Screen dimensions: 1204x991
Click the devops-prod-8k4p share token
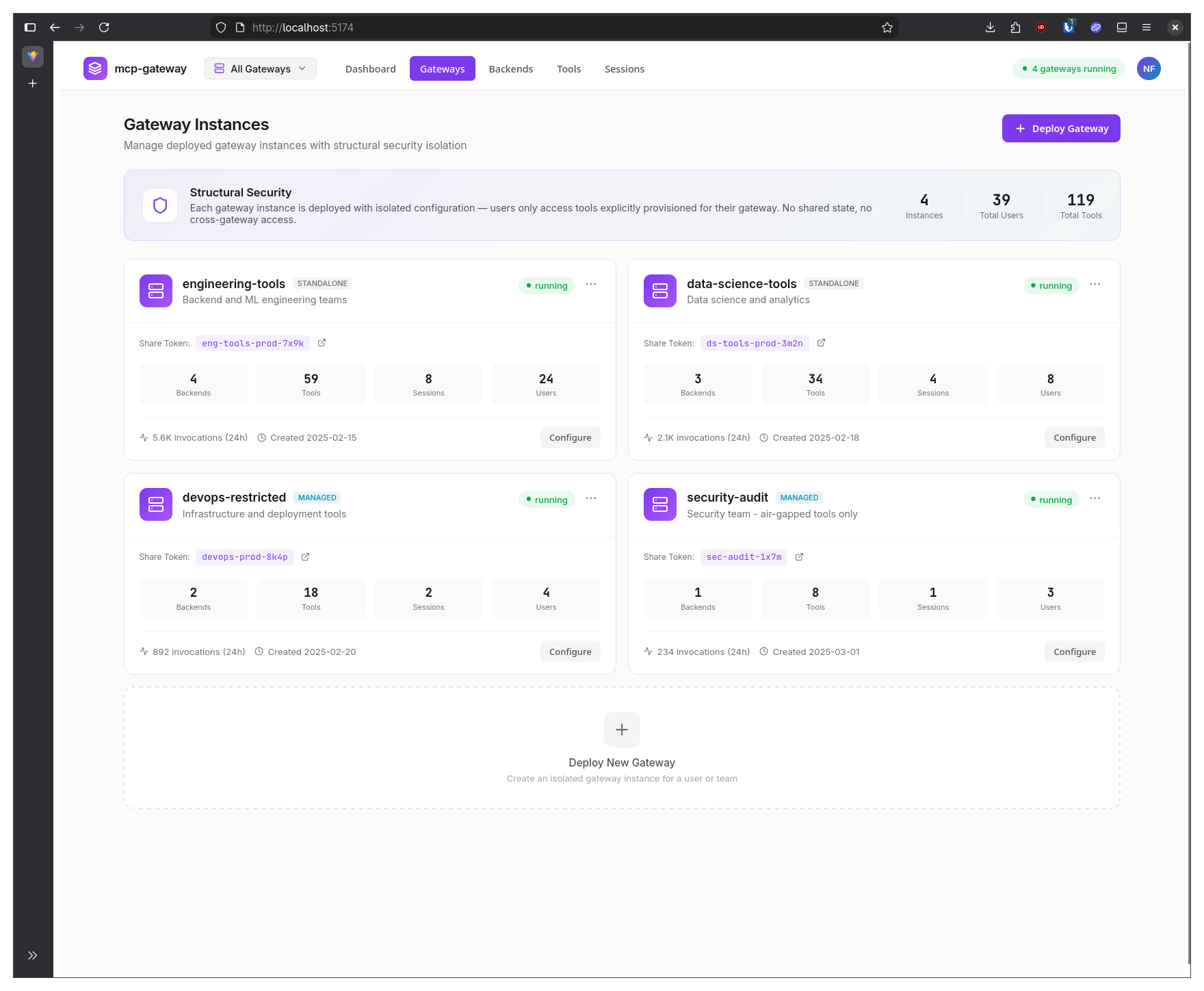(245, 557)
